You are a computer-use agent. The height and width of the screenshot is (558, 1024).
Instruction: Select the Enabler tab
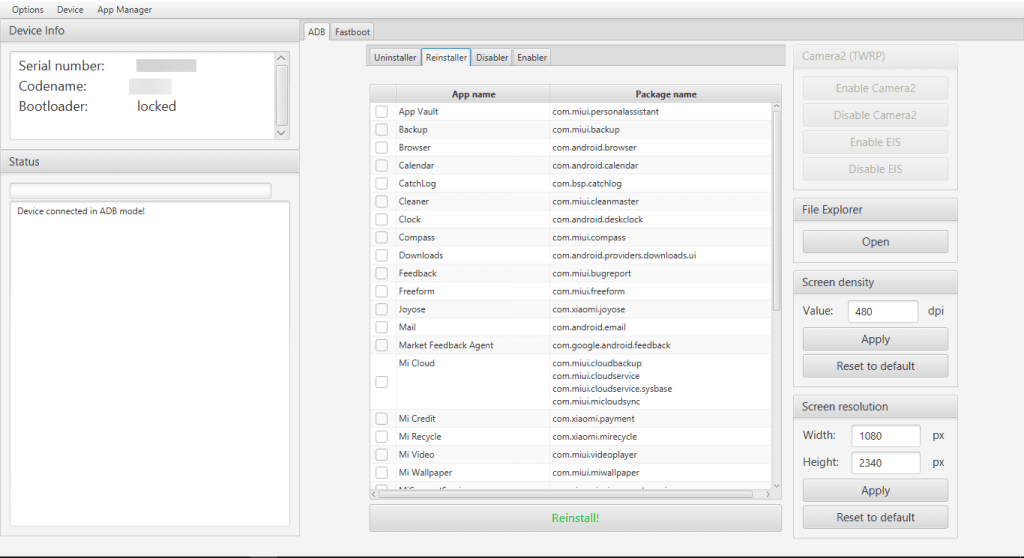(x=532, y=57)
